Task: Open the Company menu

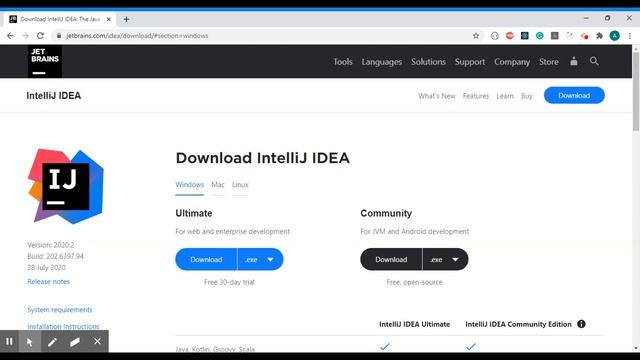Action: point(512,62)
